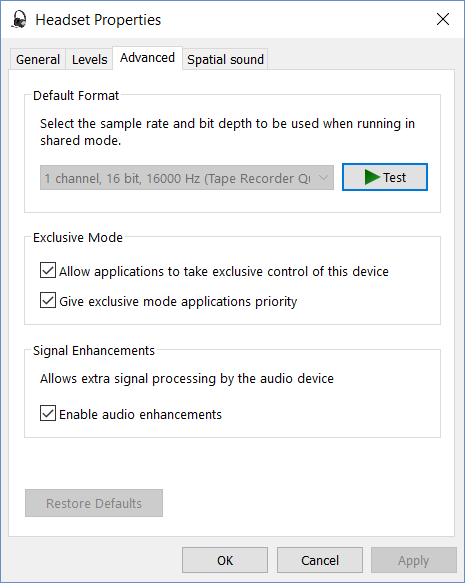Click the OK button
The image size is (465, 583).
[x=225, y=560]
